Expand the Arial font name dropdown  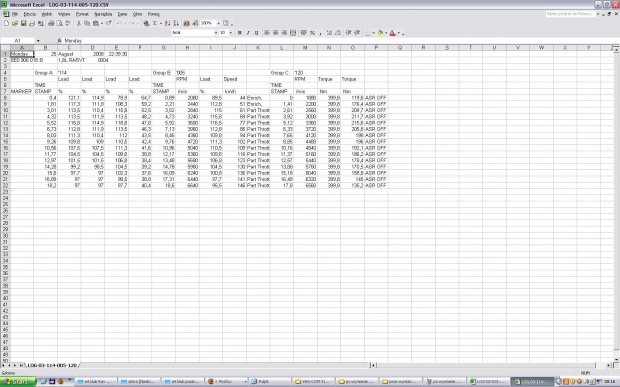pos(216,33)
